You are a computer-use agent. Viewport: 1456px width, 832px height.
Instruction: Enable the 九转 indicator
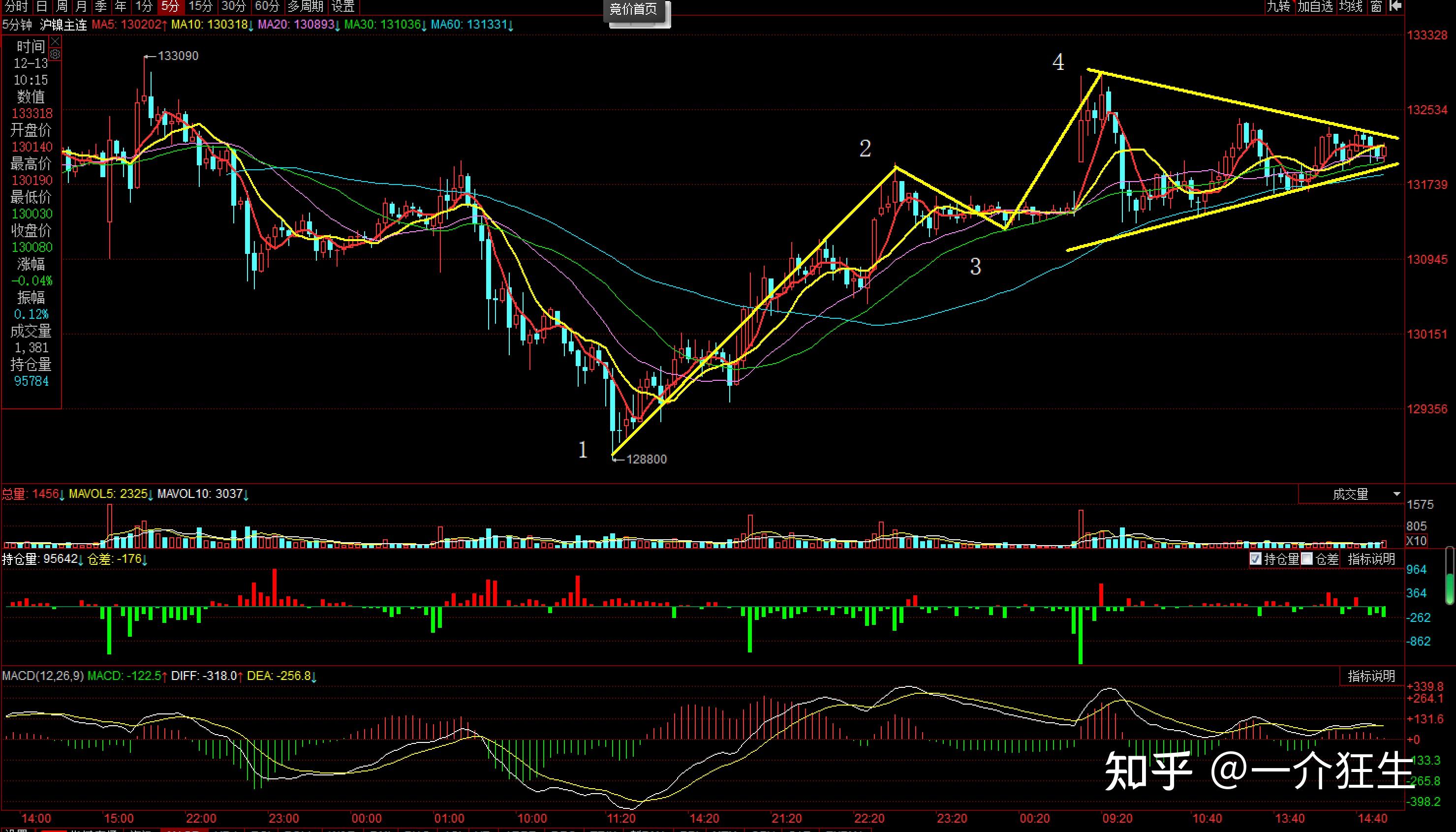[1278, 6]
